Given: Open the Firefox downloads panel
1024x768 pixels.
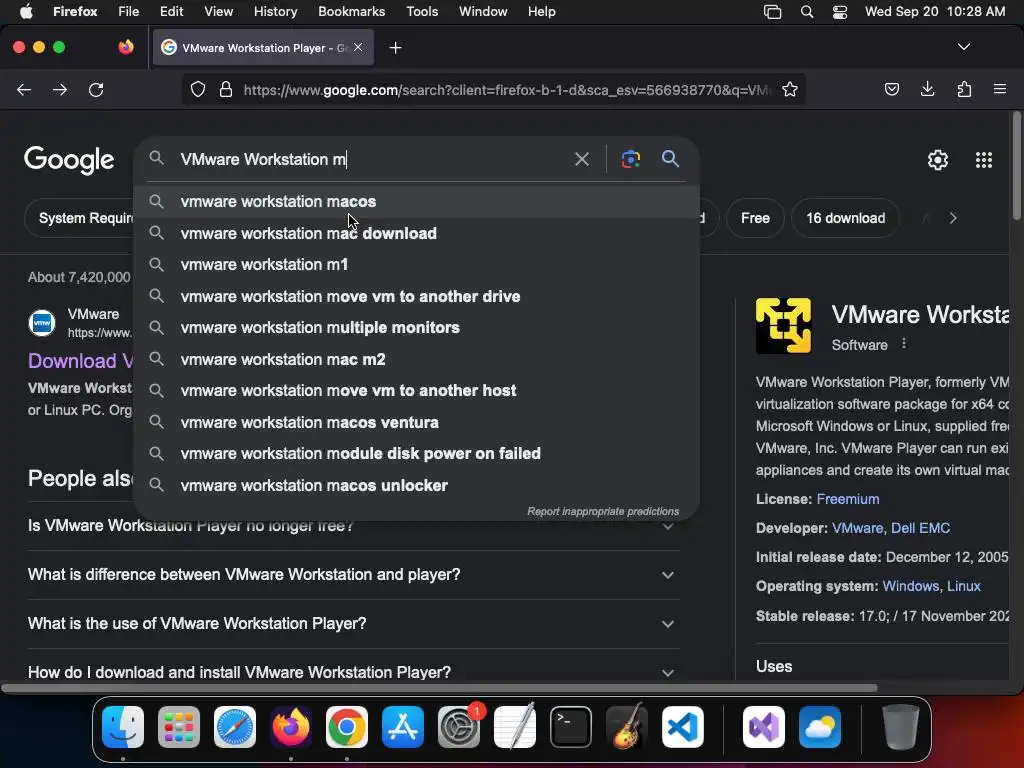Looking at the screenshot, I should click(x=927, y=89).
